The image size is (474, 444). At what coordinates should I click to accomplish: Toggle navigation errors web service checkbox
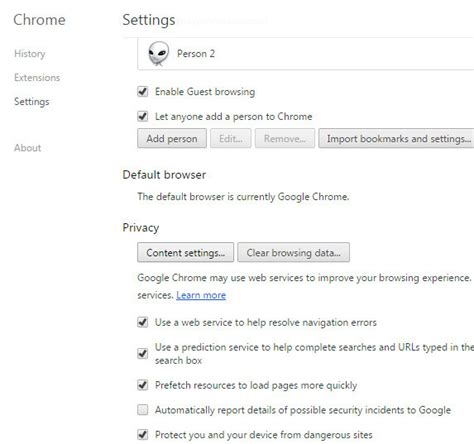pos(143,322)
